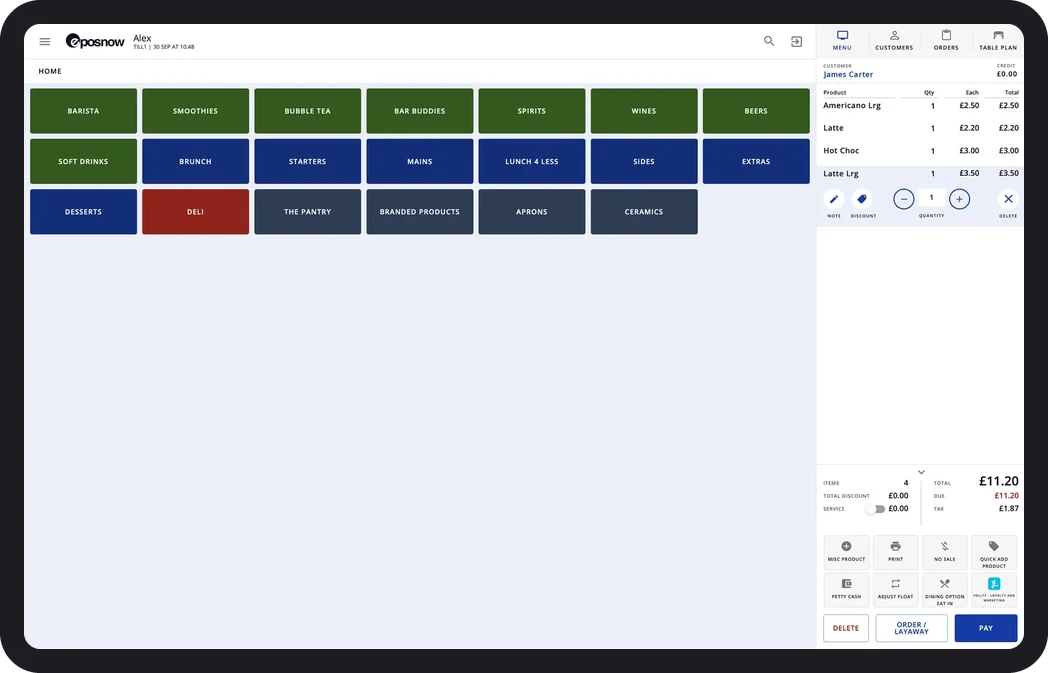Open the Ceramics category

[644, 212]
